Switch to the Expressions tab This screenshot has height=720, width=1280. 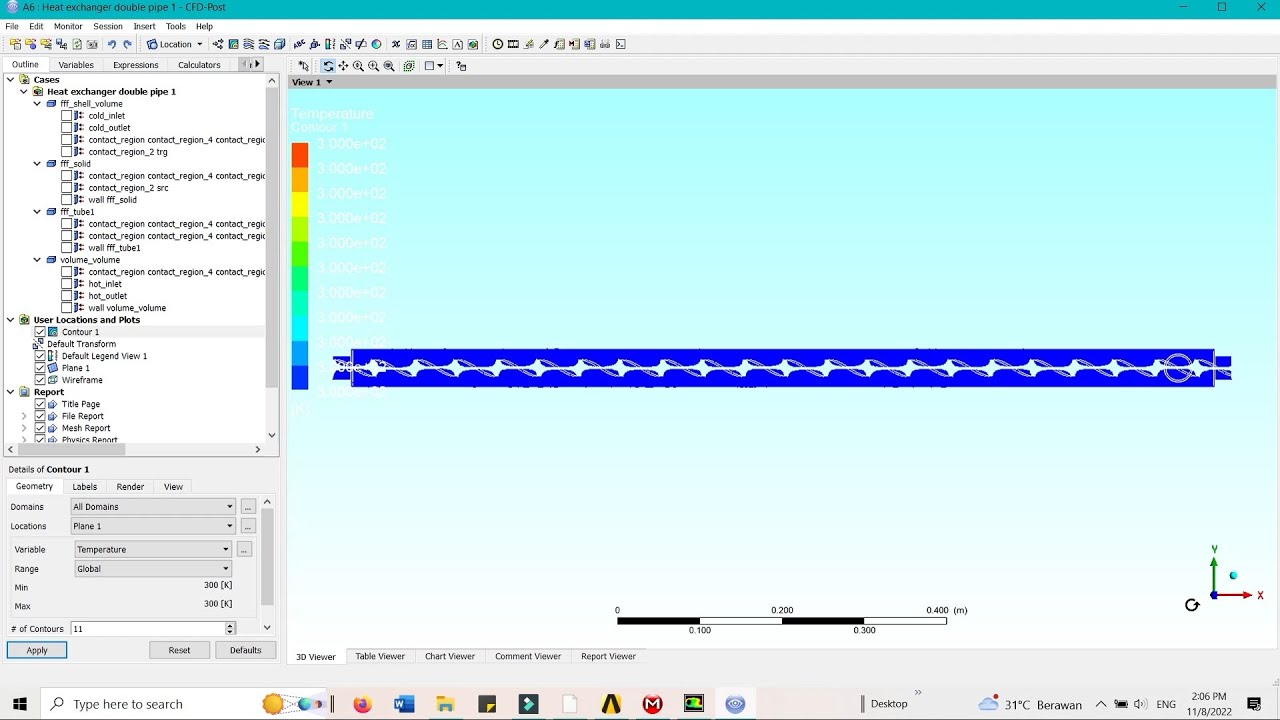(136, 65)
